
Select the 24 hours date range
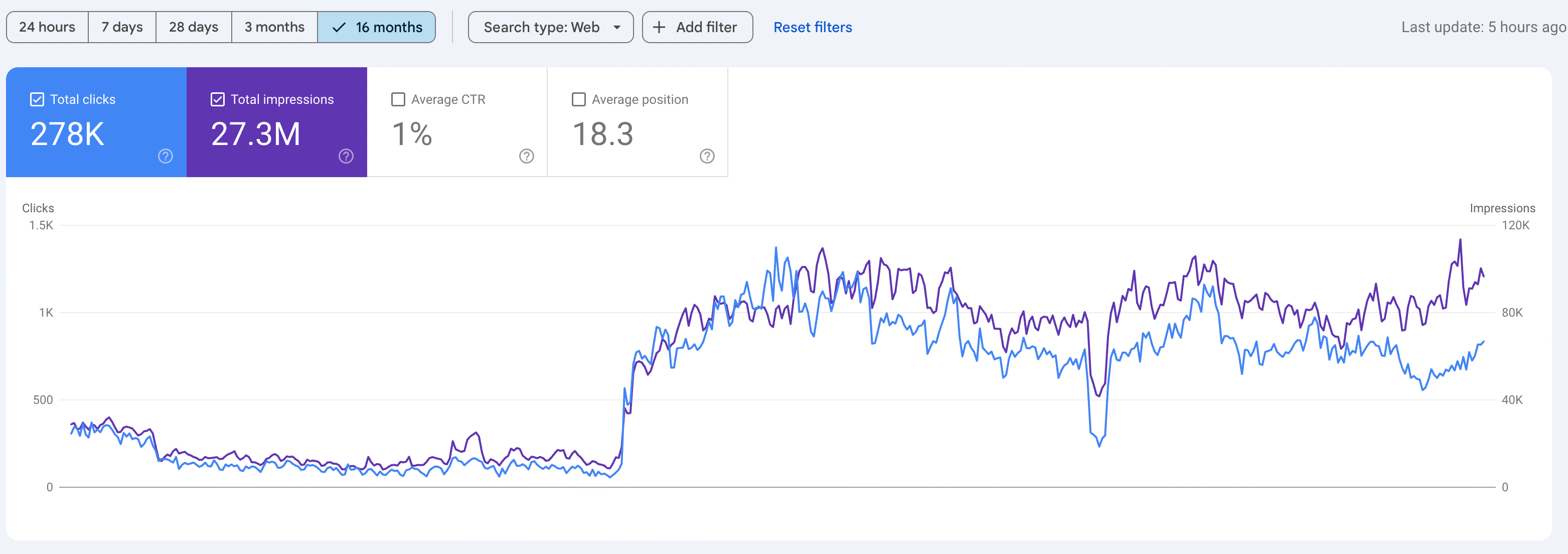click(48, 28)
